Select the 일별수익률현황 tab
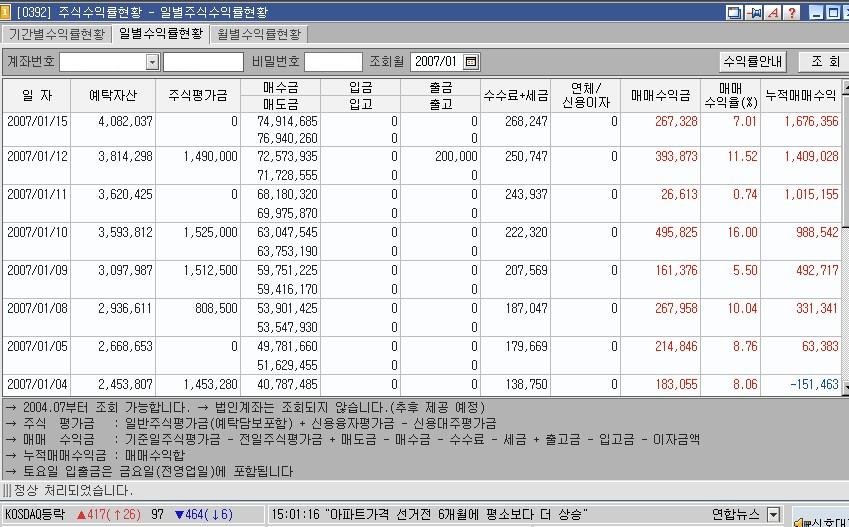Viewport: 849px width, 527px height. pyautogui.click(x=160, y=34)
